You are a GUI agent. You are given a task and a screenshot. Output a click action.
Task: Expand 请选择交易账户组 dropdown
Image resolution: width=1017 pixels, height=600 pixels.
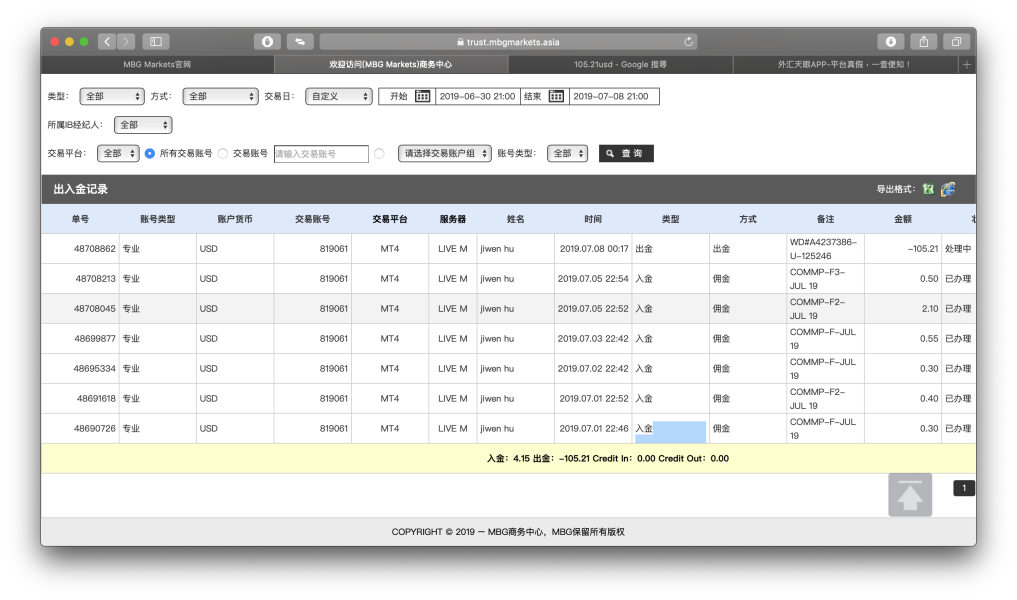(444, 154)
